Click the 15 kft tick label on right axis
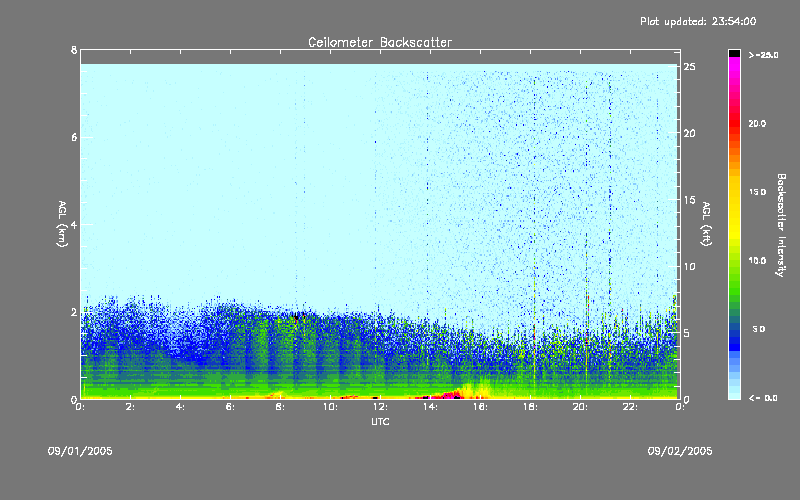The image size is (800, 500). (689, 200)
